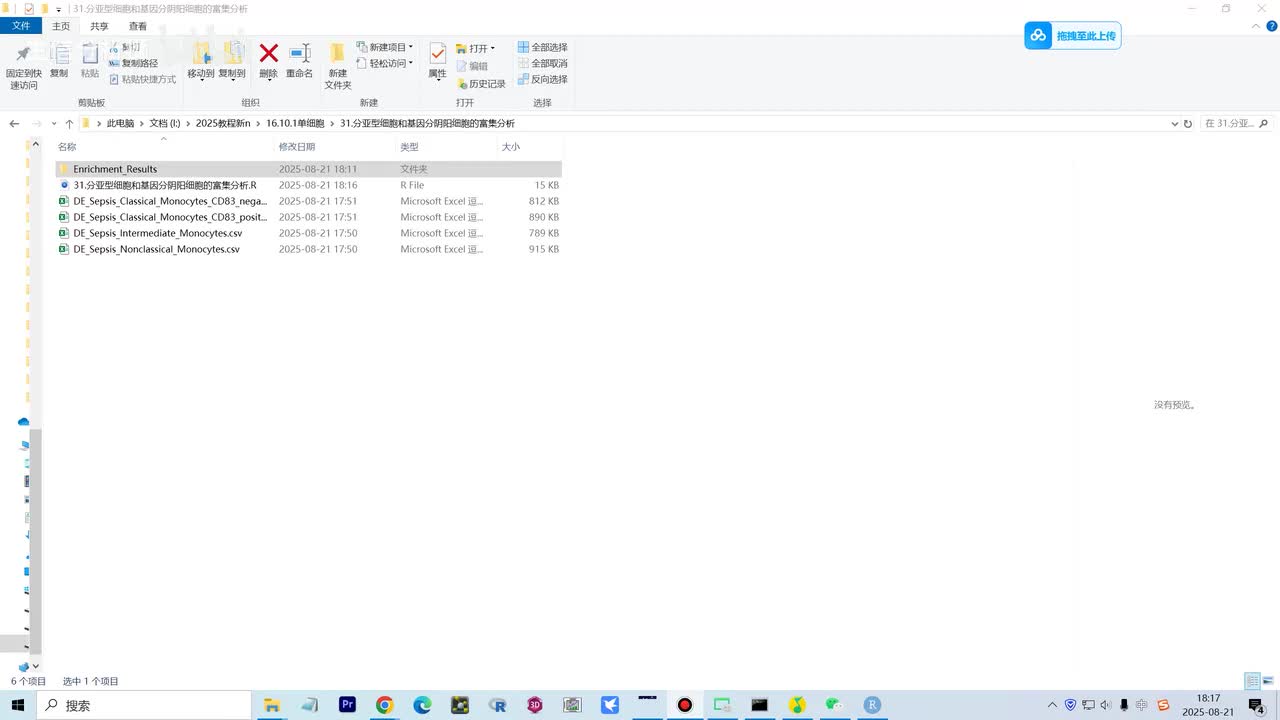1280x720 pixels.
Task: Click the red Delete (删除) icon
Action: click(268, 61)
